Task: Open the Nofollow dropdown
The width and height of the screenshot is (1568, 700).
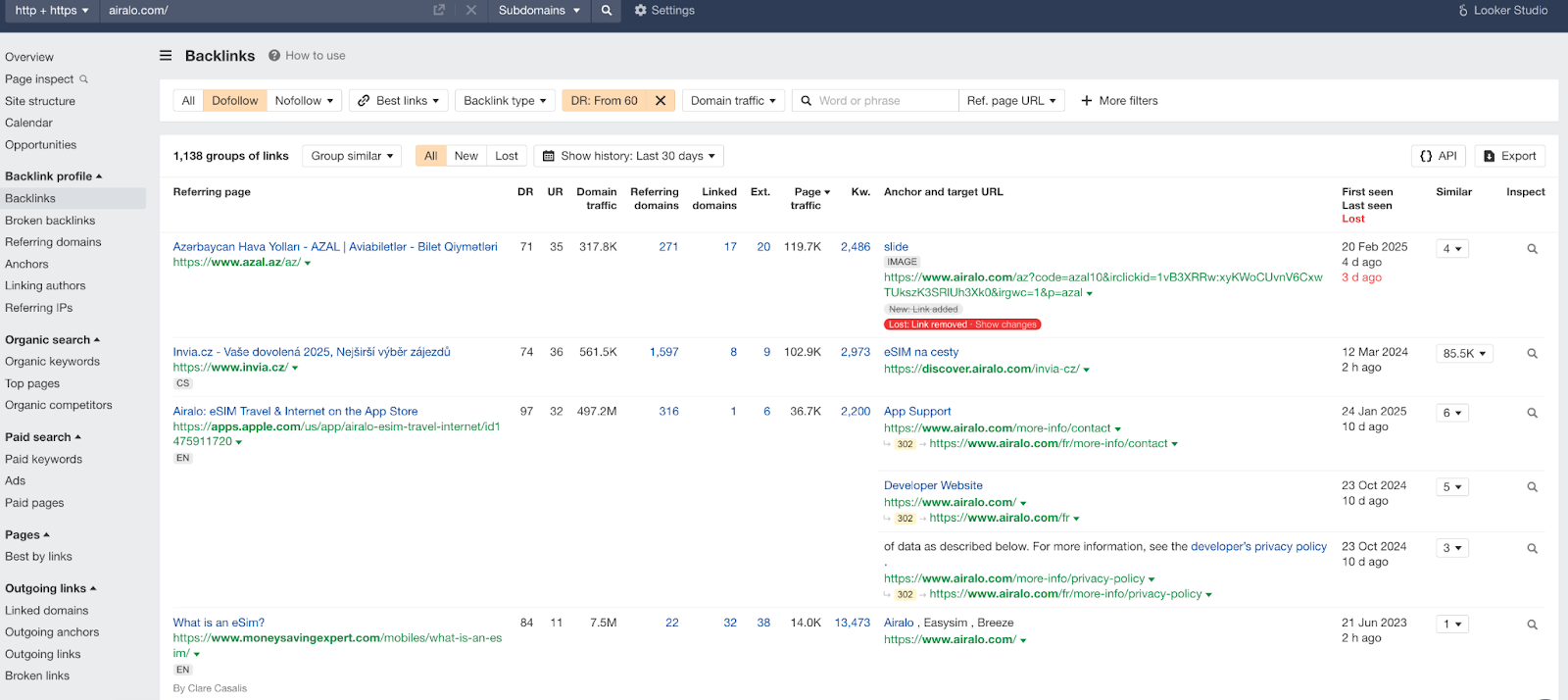Action: (x=304, y=100)
